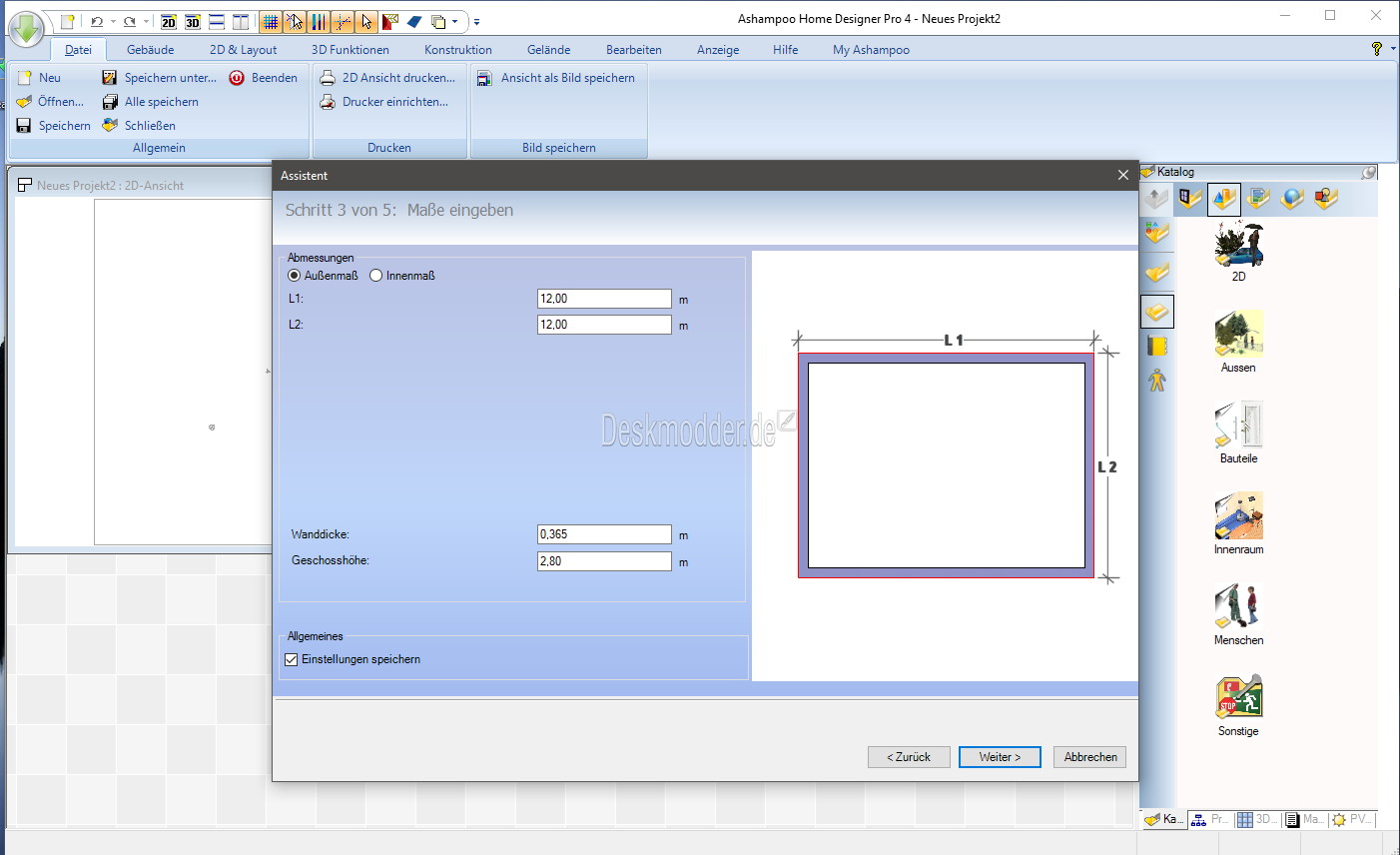Expand the layered pages dropdown arrow
1400x855 pixels.
(x=455, y=21)
